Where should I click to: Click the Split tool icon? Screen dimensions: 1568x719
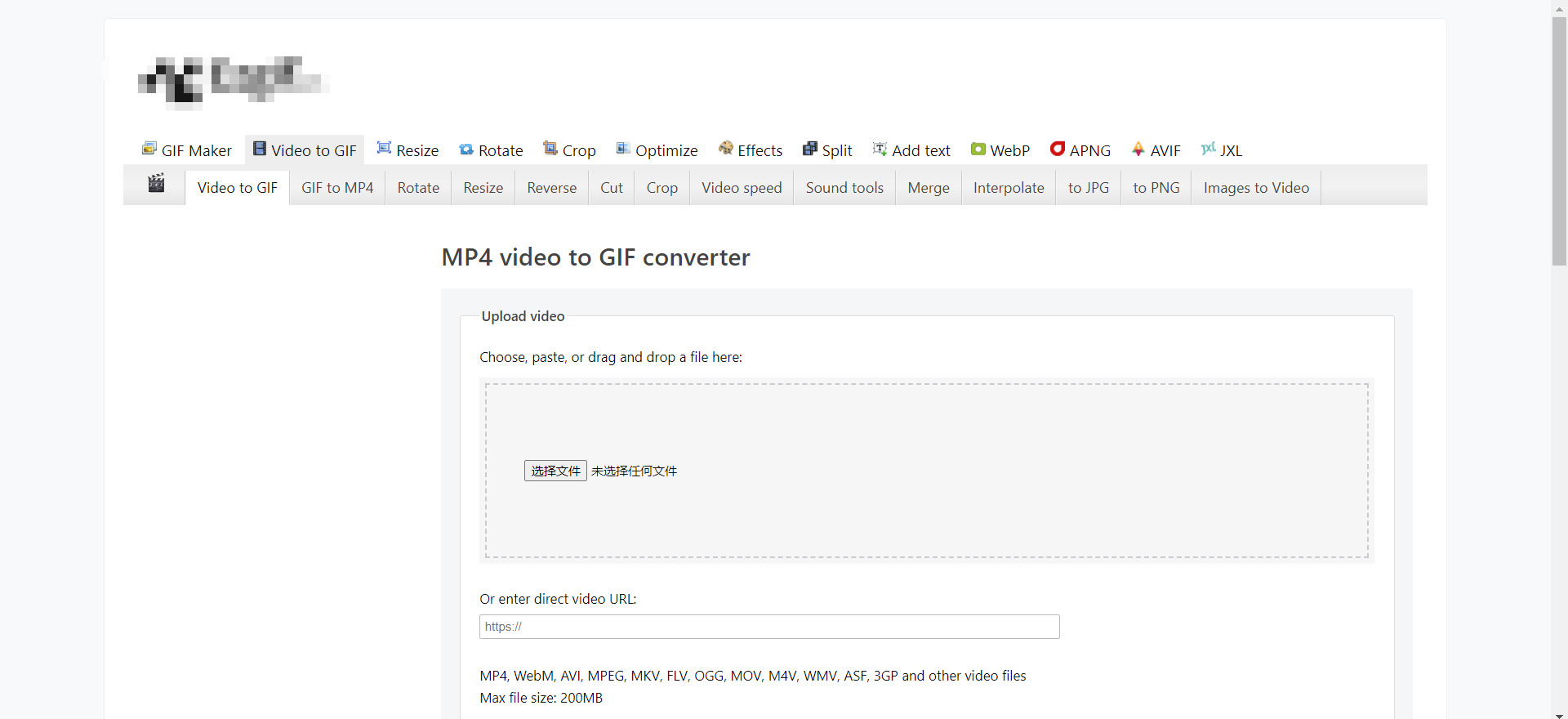pyautogui.click(x=810, y=148)
